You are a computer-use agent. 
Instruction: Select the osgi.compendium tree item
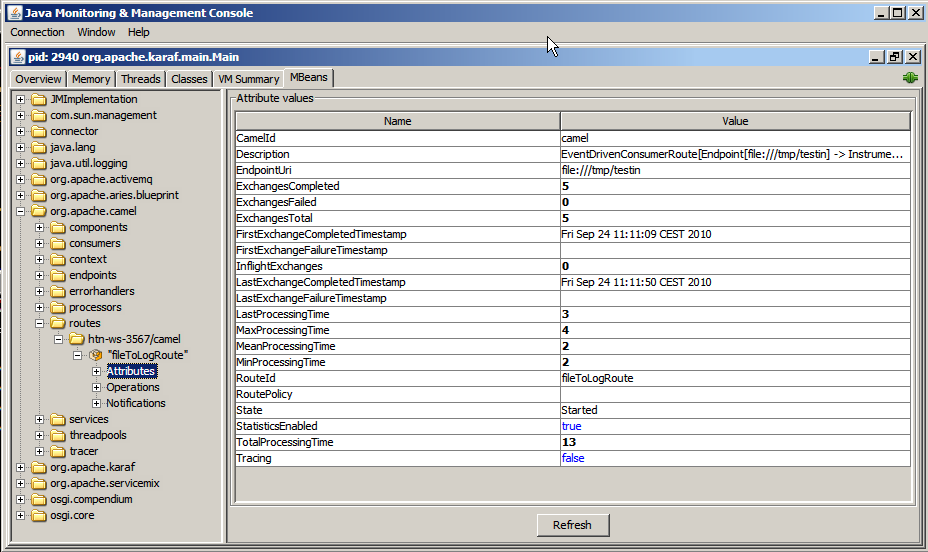[x=91, y=499]
